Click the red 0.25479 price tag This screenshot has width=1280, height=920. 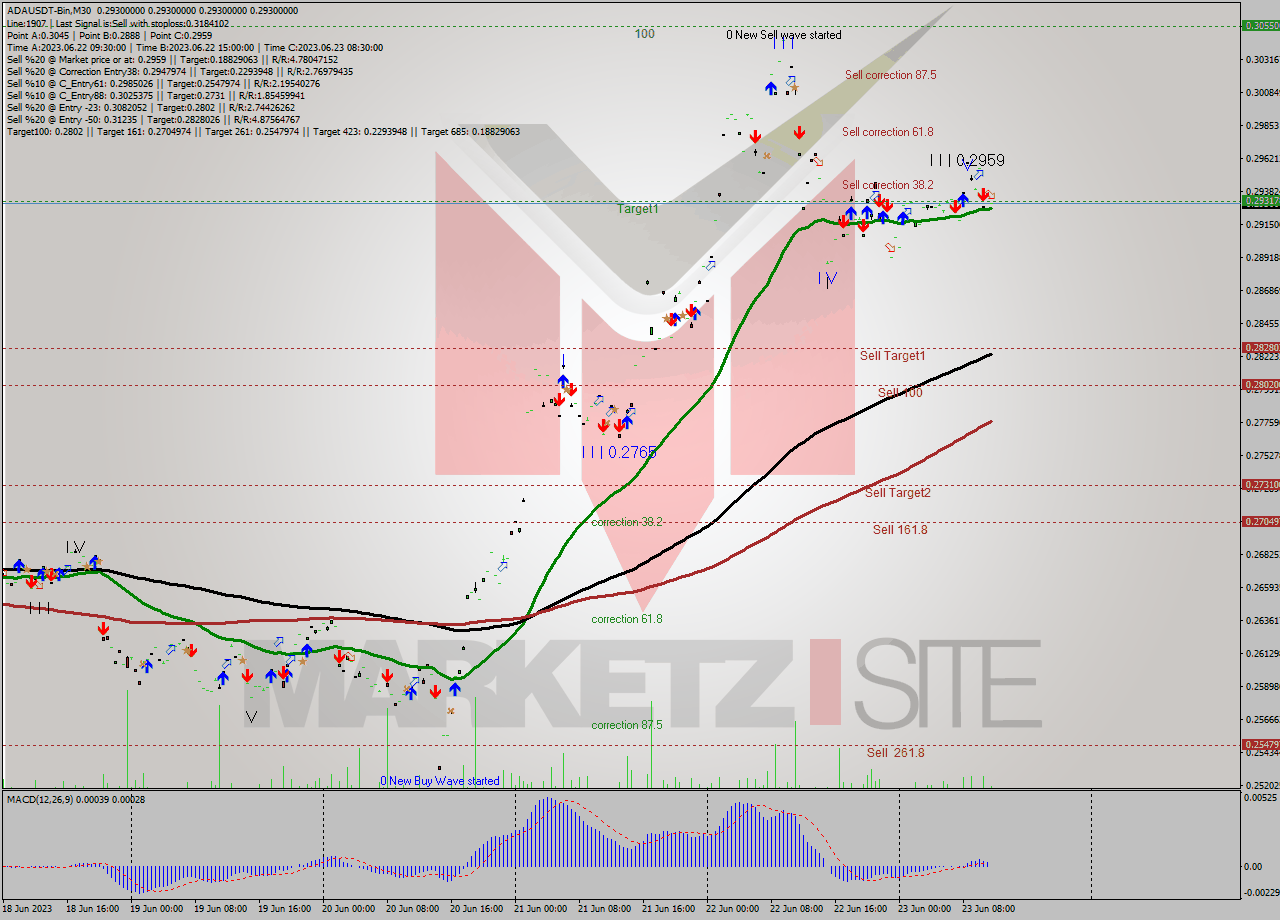pos(1260,744)
